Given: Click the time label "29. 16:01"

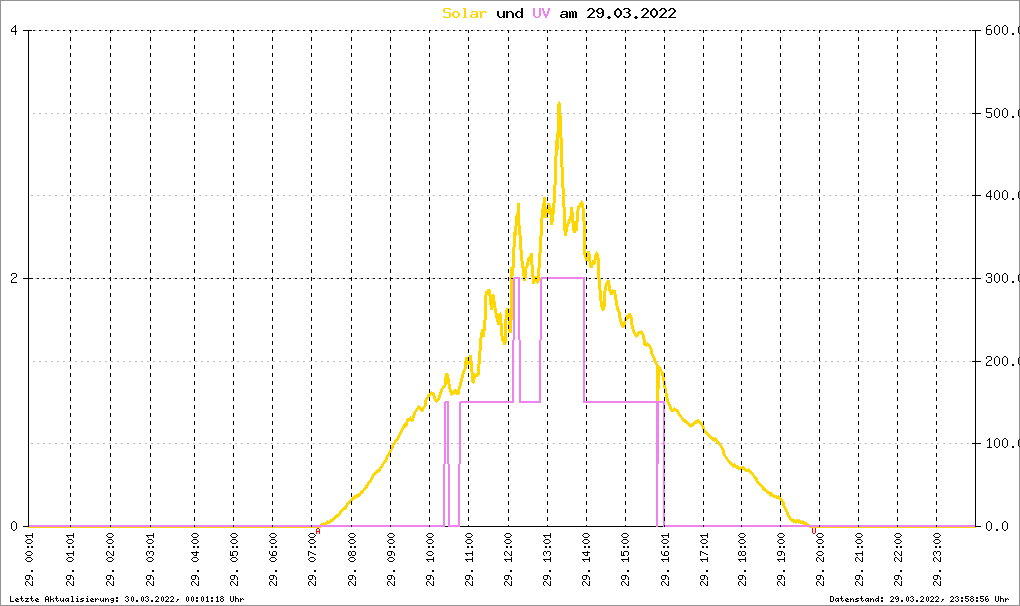Looking at the screenshot, I should (665, 560).
